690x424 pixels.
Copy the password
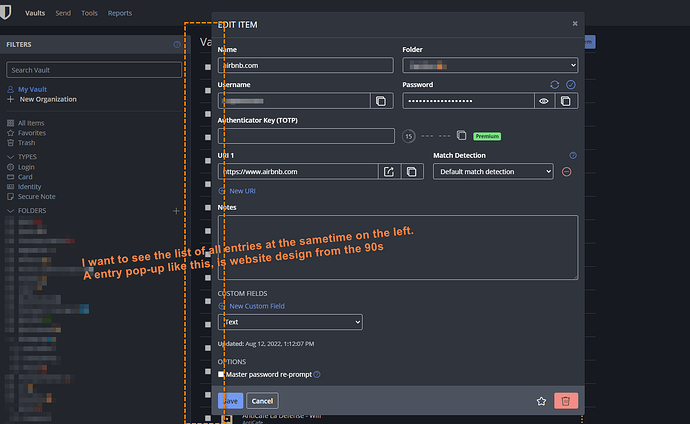coord(566,101)
